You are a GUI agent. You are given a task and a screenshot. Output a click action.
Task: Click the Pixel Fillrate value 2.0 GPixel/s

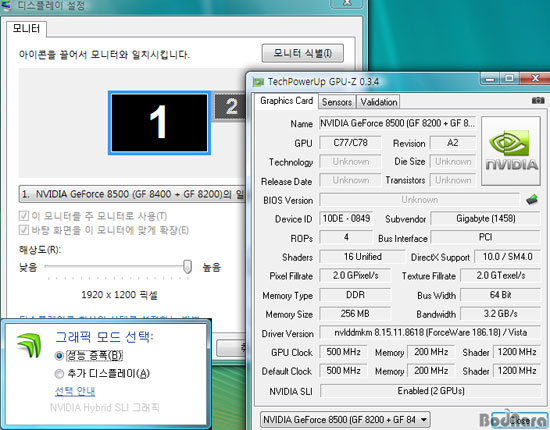click(x=355, y=276)
